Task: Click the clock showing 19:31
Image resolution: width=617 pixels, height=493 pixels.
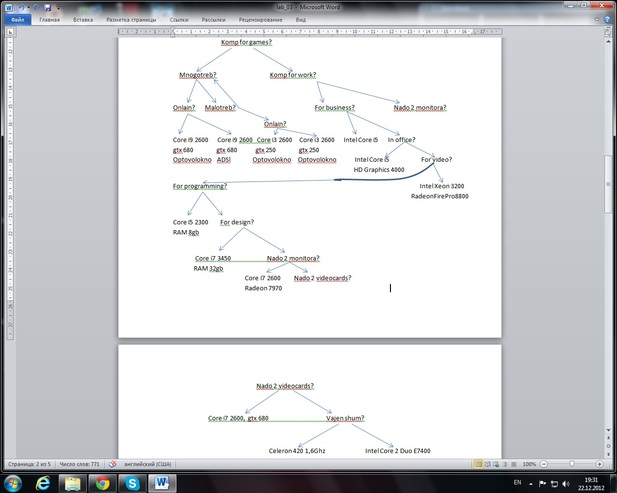Action: [591, 484]
